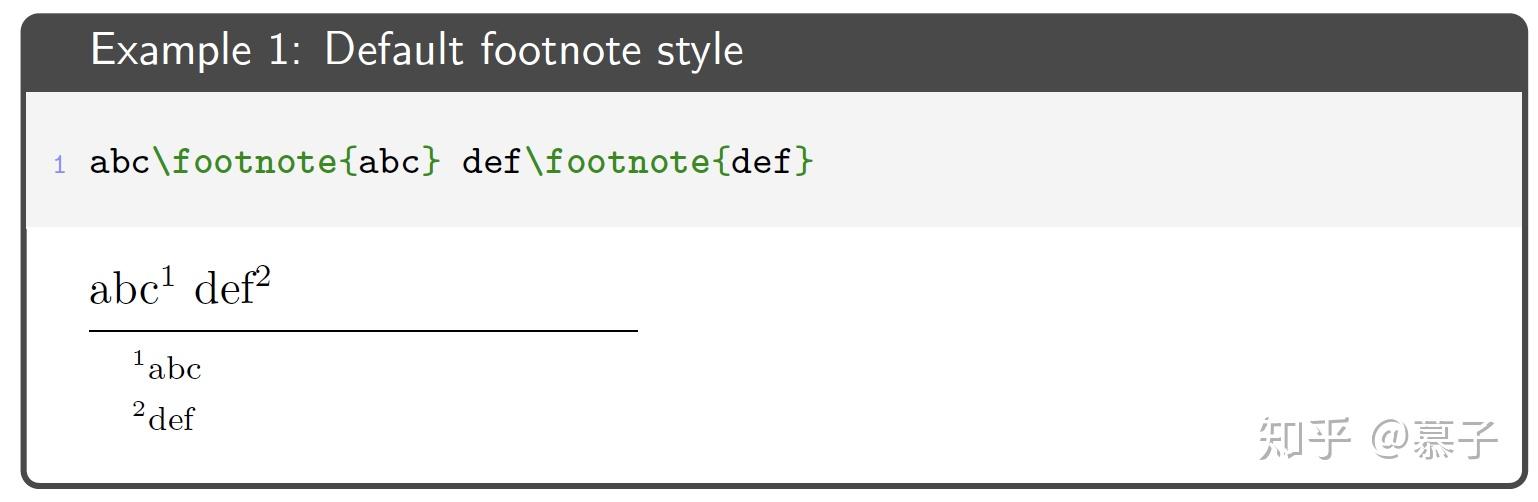The height and width of the screenshot is (502, 1538).
Task: Click the gray code listing background area
Action: coord(774,160)
